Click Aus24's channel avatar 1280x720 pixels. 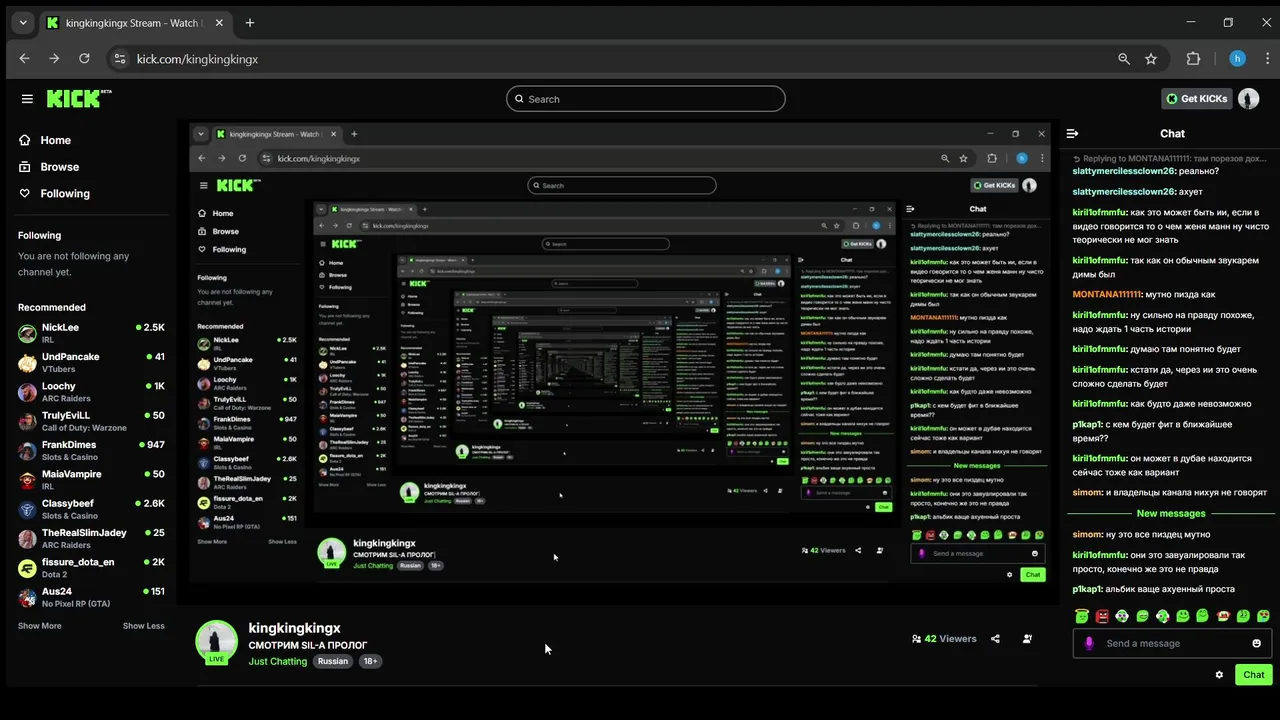pyautogui.click(x=27, y=597)
